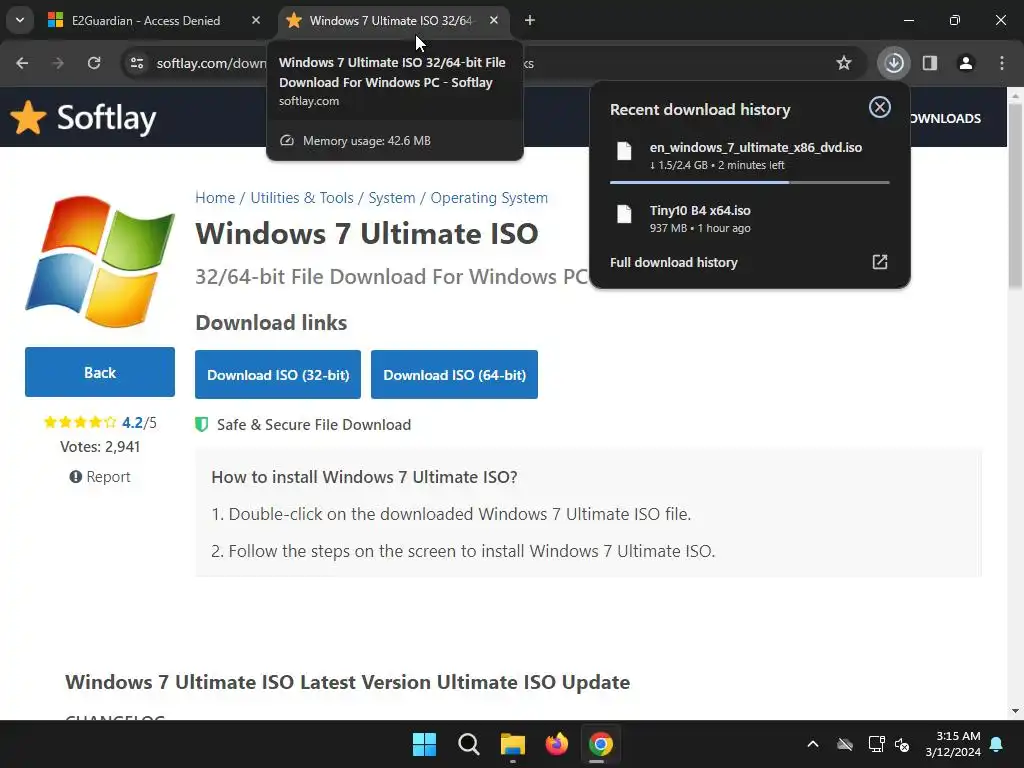Select the Windows 7 Ultimate ISO tab
Viewport: 1024px width, 768px height.
(392, 20)
